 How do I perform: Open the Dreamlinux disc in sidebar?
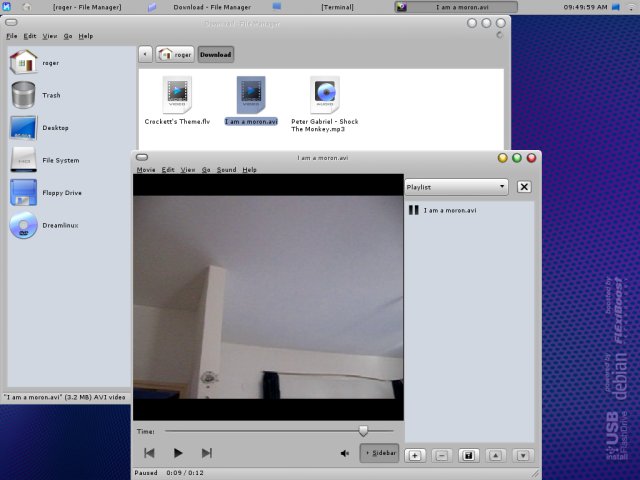click(x=44, y=225)
